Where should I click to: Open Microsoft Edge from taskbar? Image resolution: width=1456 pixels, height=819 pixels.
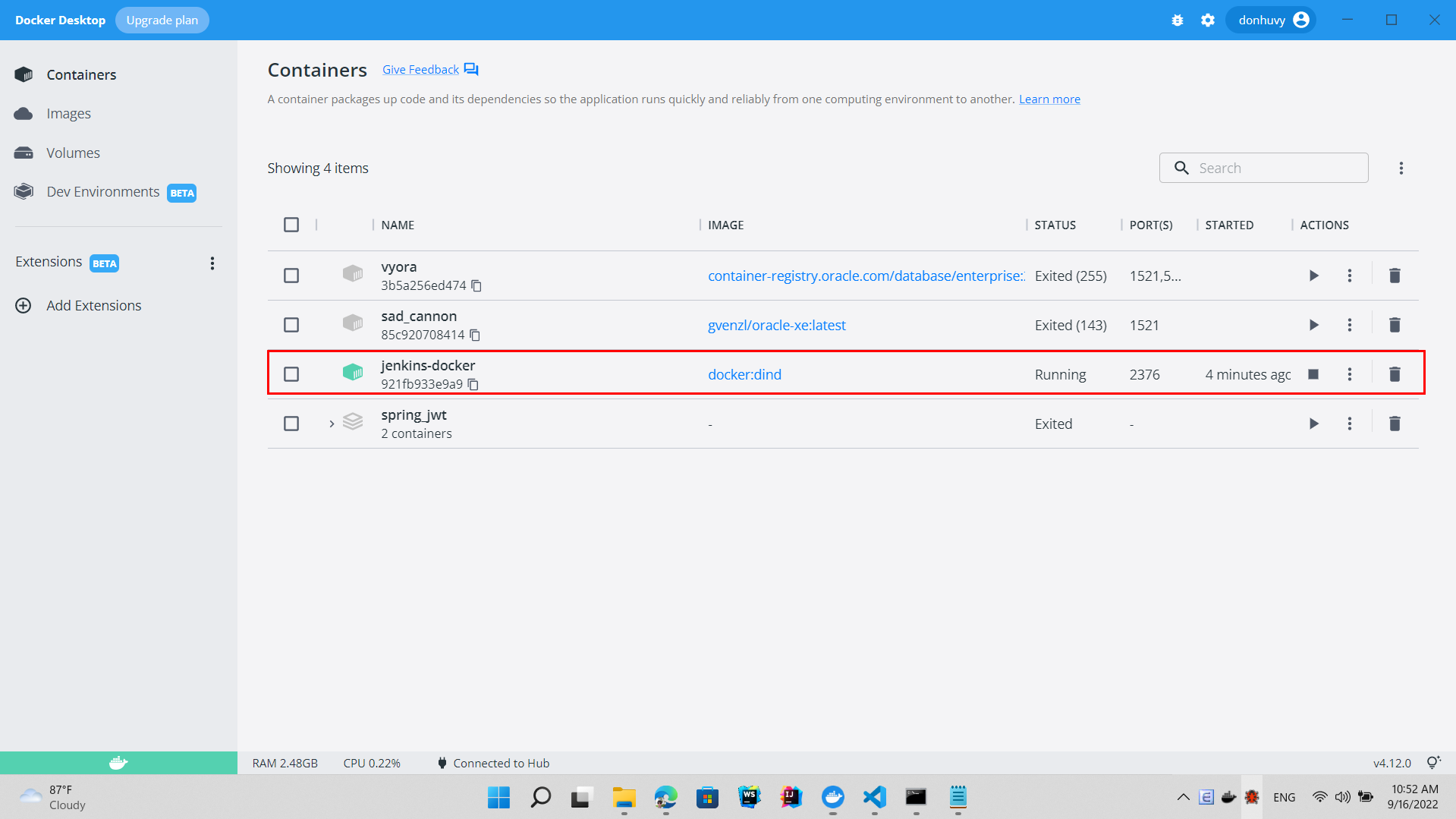tap(665, 797)
